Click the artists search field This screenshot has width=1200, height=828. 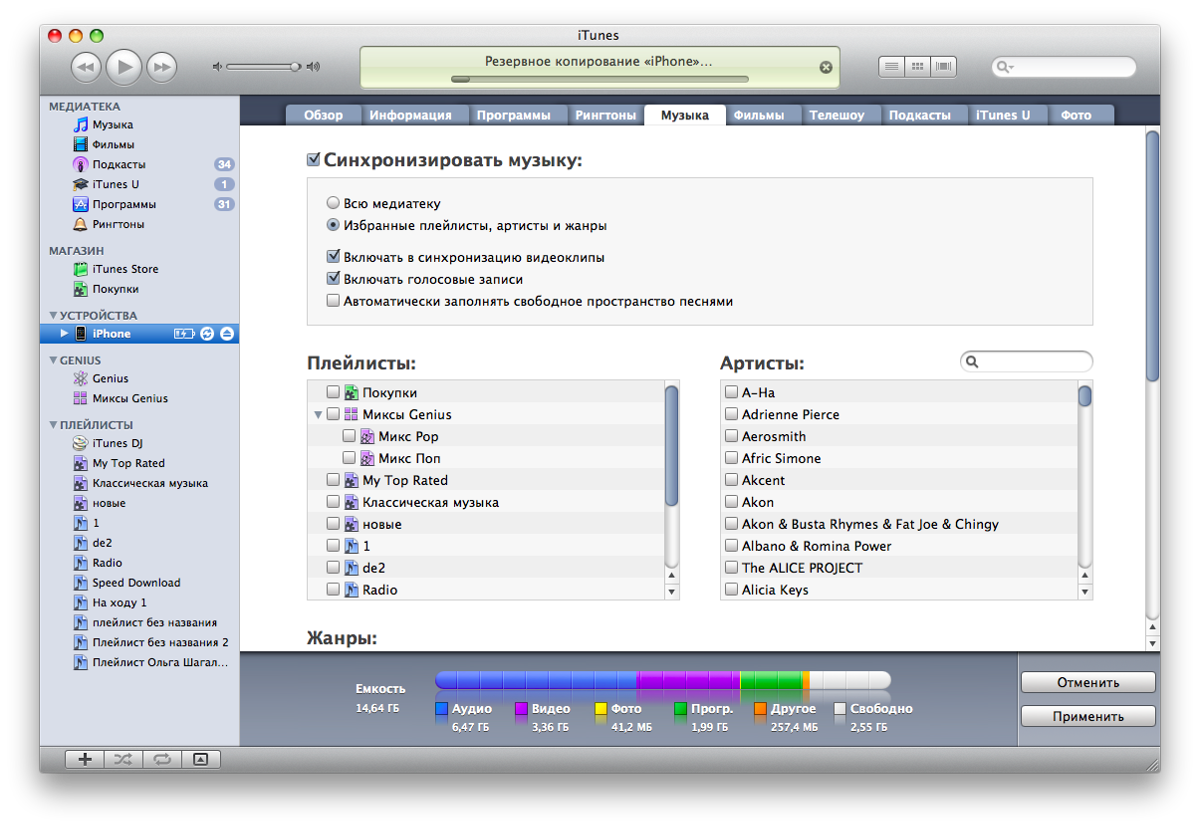tap(1026, 362)
